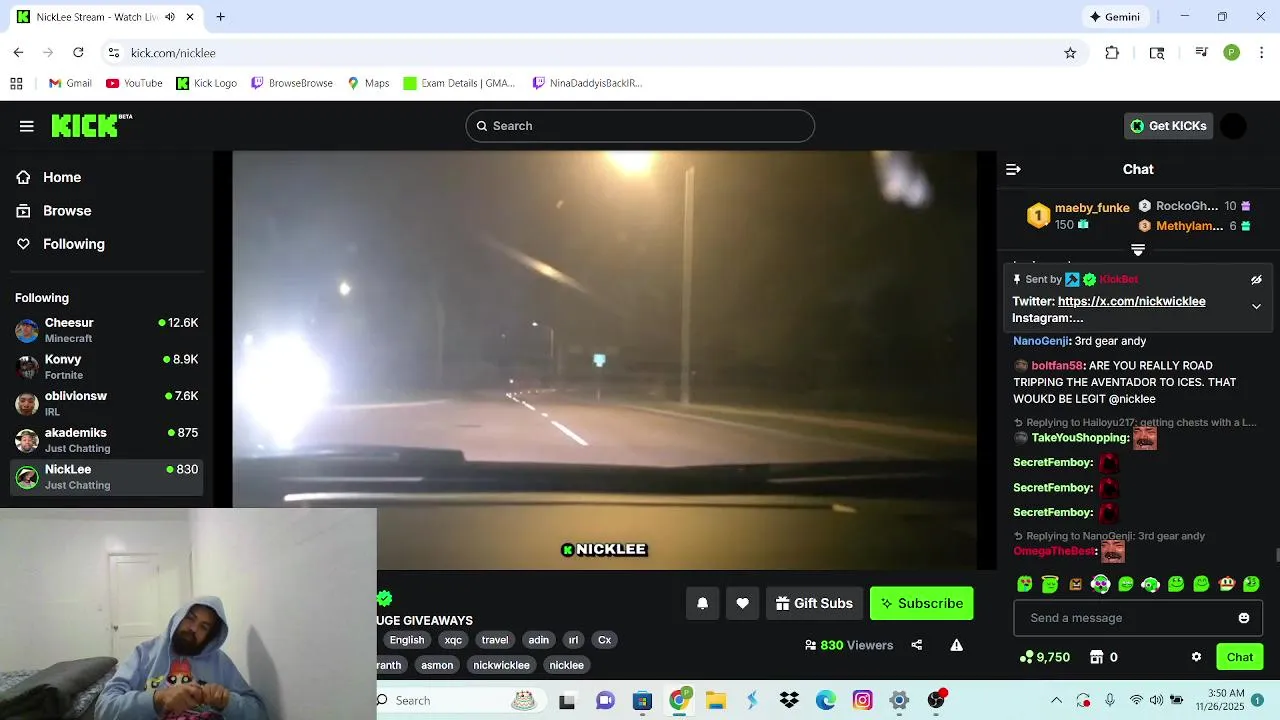Open Konvy's Fortnite channel
1280x720 pixels.
[106, 367]
